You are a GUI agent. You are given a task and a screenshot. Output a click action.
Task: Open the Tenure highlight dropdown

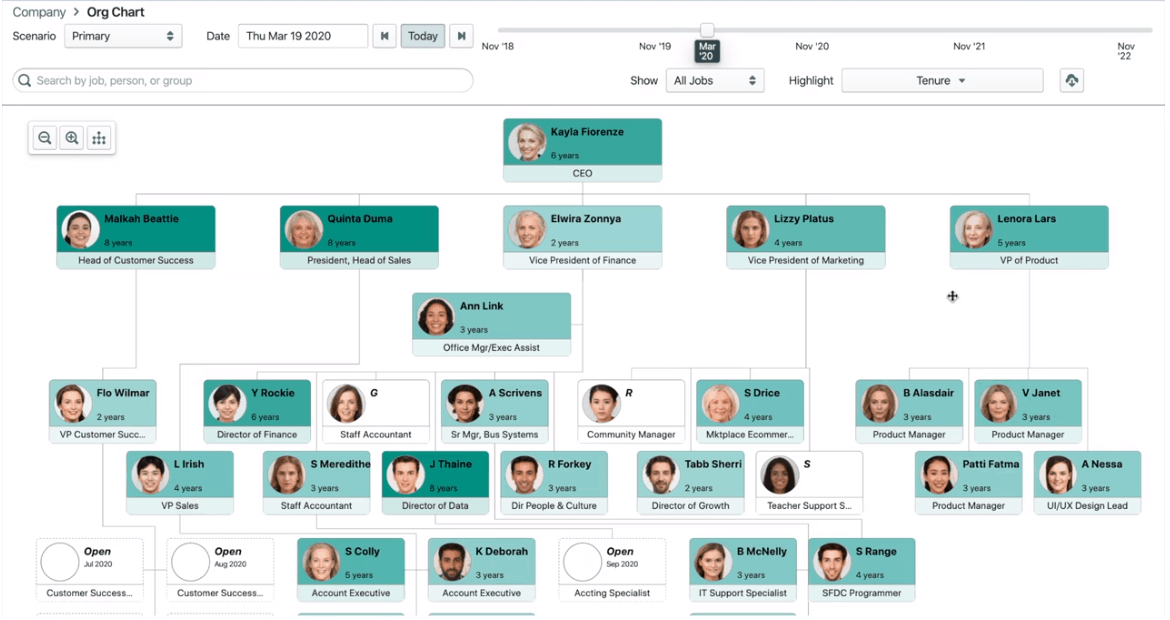point(941,80)
